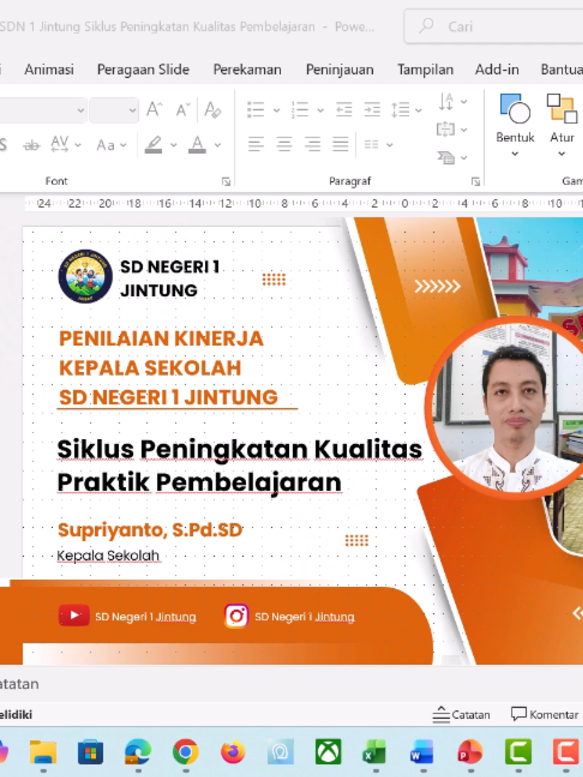Open Word from the taskbar

tap(423, 752)
